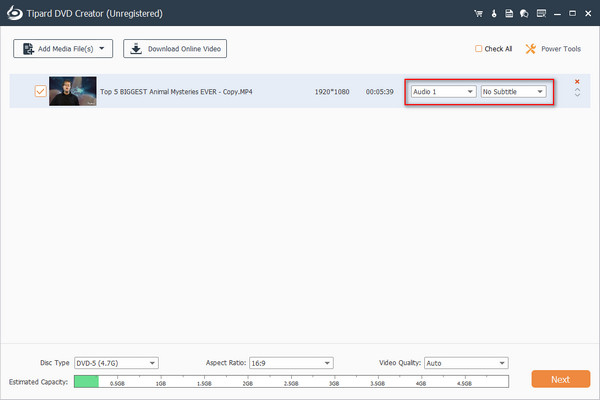Open the Disc Type DVD-5 dropdown
This screenshot has height=400, width=600.
coord(116,363)
